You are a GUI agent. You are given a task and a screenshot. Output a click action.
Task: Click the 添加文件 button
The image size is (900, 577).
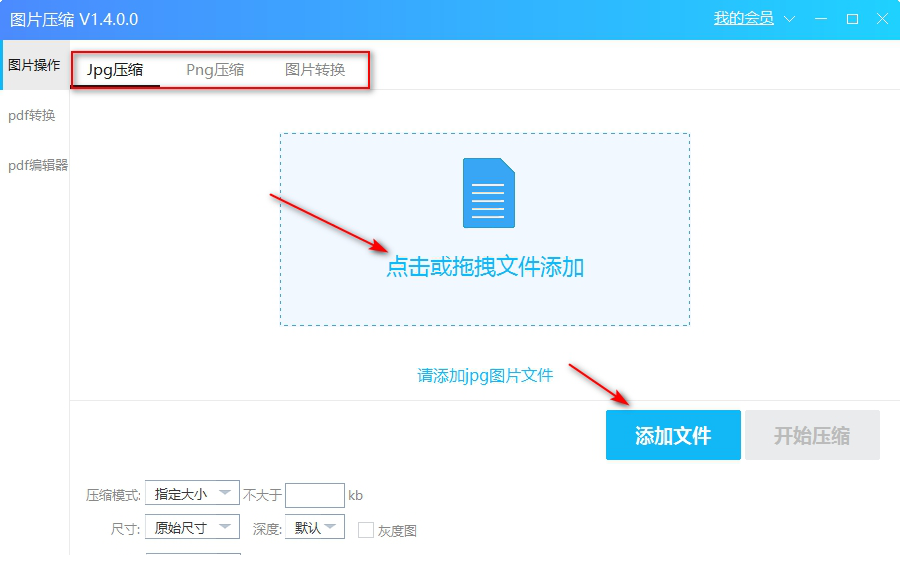point(673,435)
